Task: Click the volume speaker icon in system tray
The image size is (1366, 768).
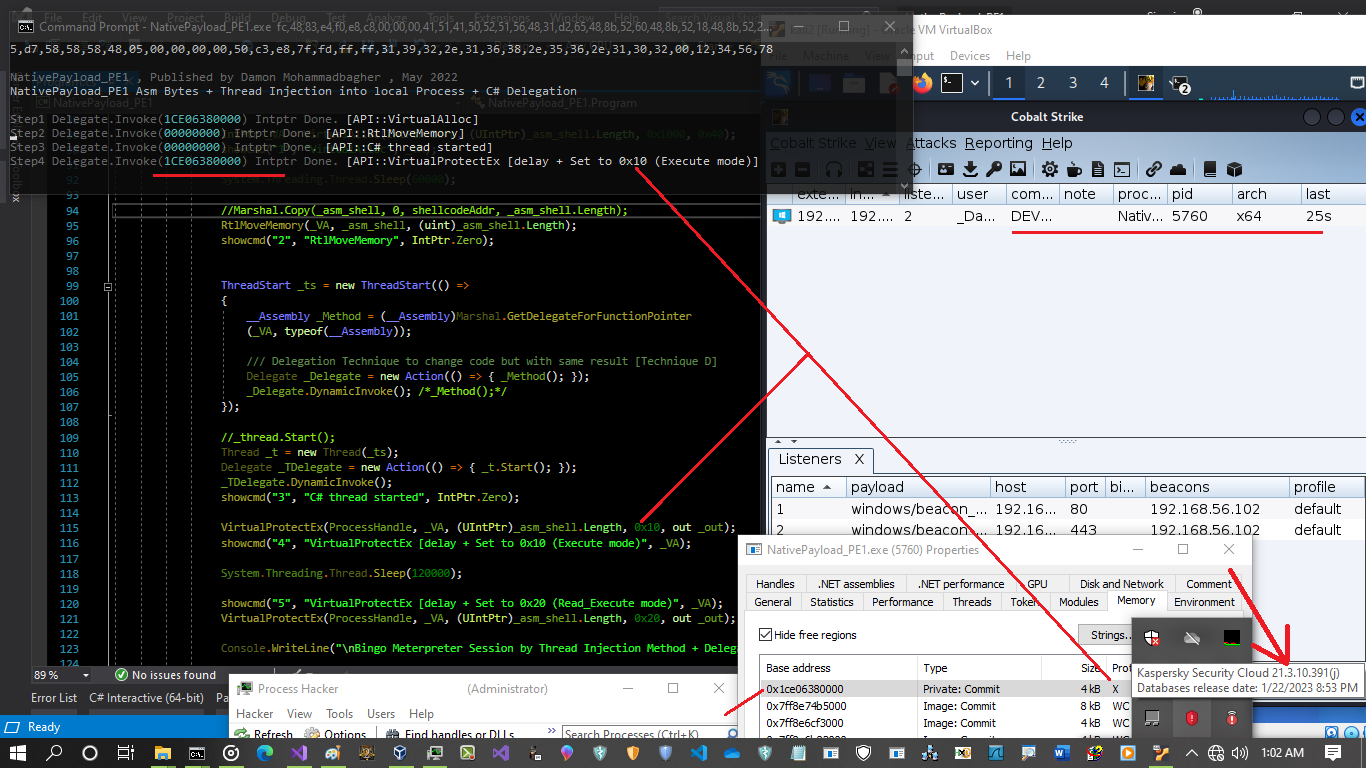Action: 1240,753
